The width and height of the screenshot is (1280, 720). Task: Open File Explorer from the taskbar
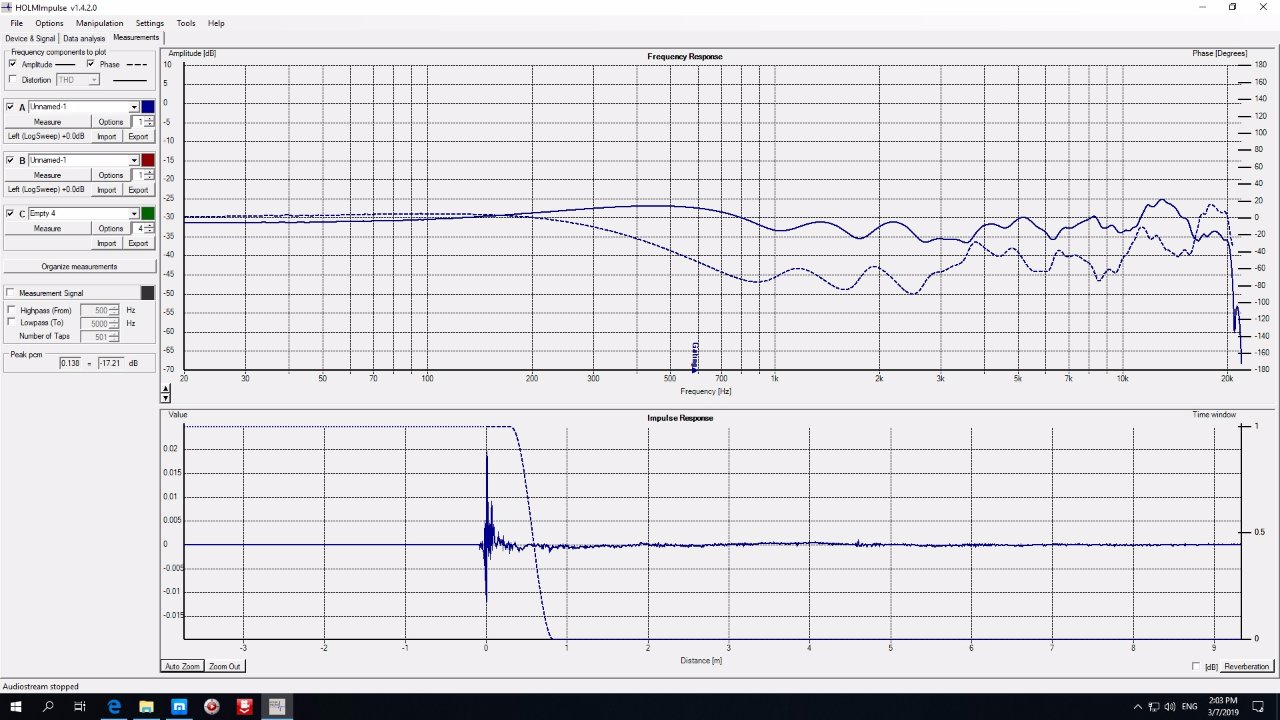(146, 706)
